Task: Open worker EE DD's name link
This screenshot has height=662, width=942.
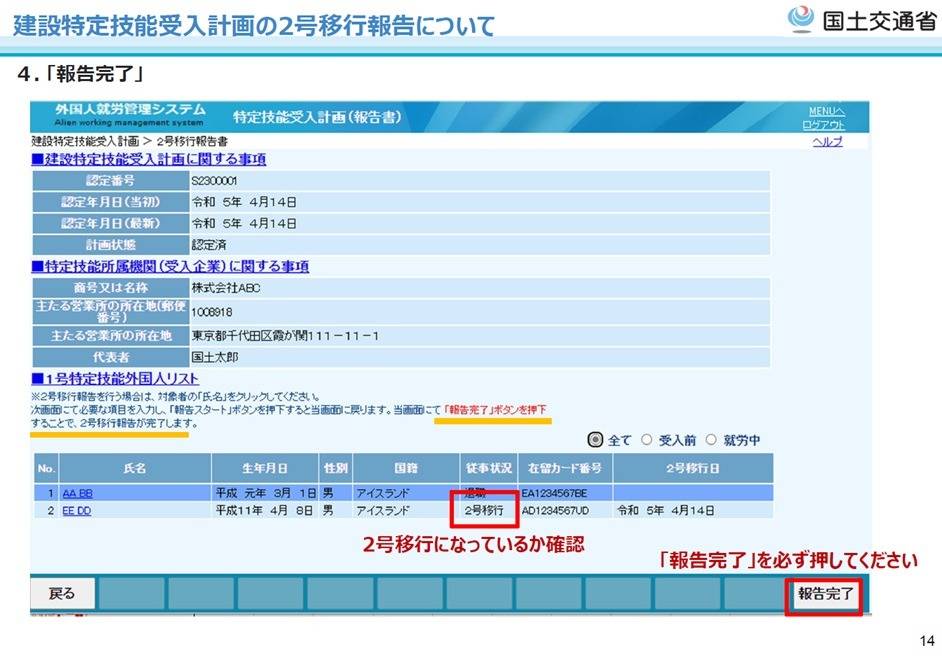Action: tap(77, 510)
